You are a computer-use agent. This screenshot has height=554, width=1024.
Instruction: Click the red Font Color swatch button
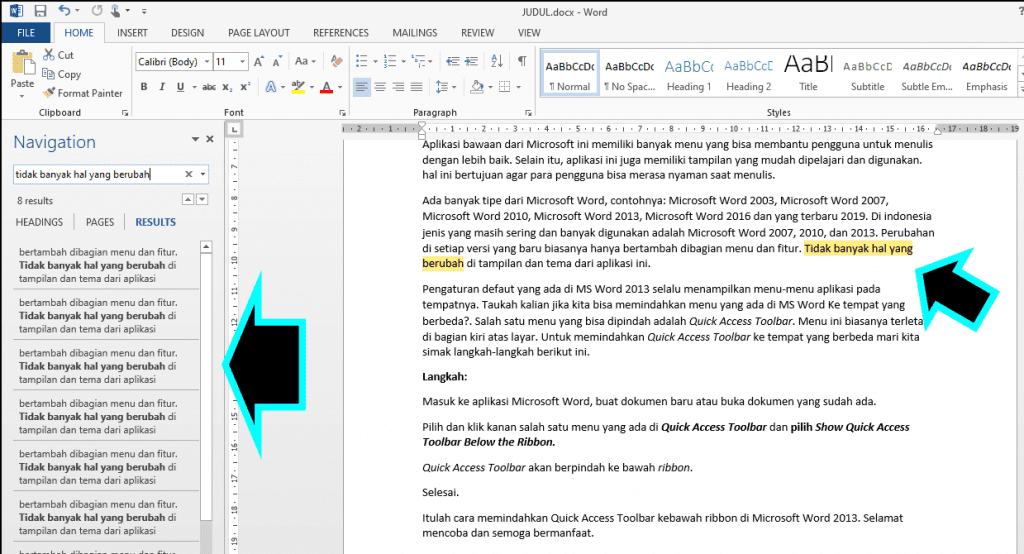[326, 87]
